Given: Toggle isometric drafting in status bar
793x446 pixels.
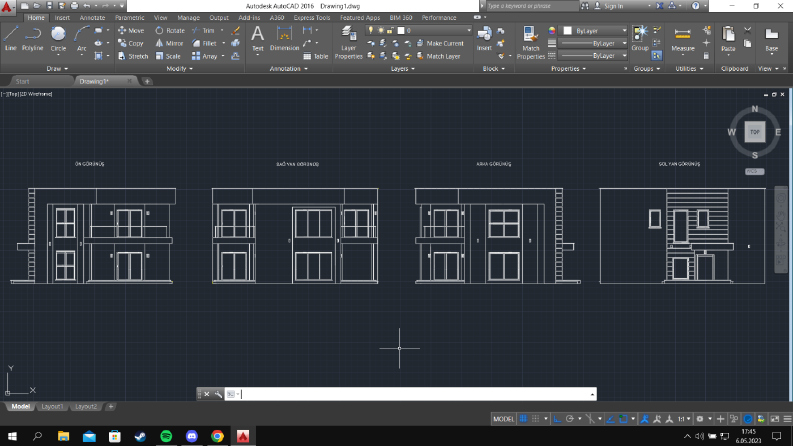Looking at the screenshot, I should point(590,419).
